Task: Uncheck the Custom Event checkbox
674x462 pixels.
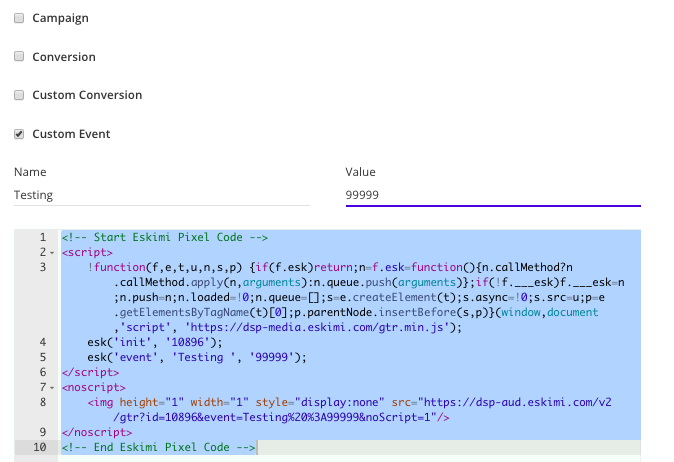Action: pos(19,134)
